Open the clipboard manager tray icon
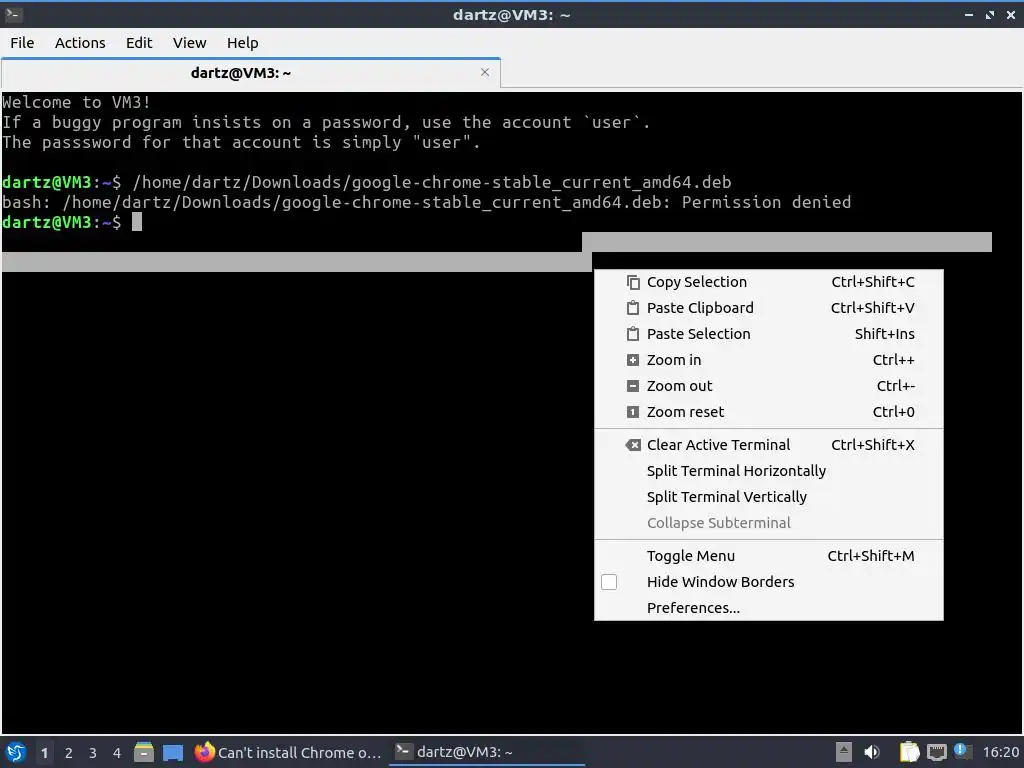 909,752
